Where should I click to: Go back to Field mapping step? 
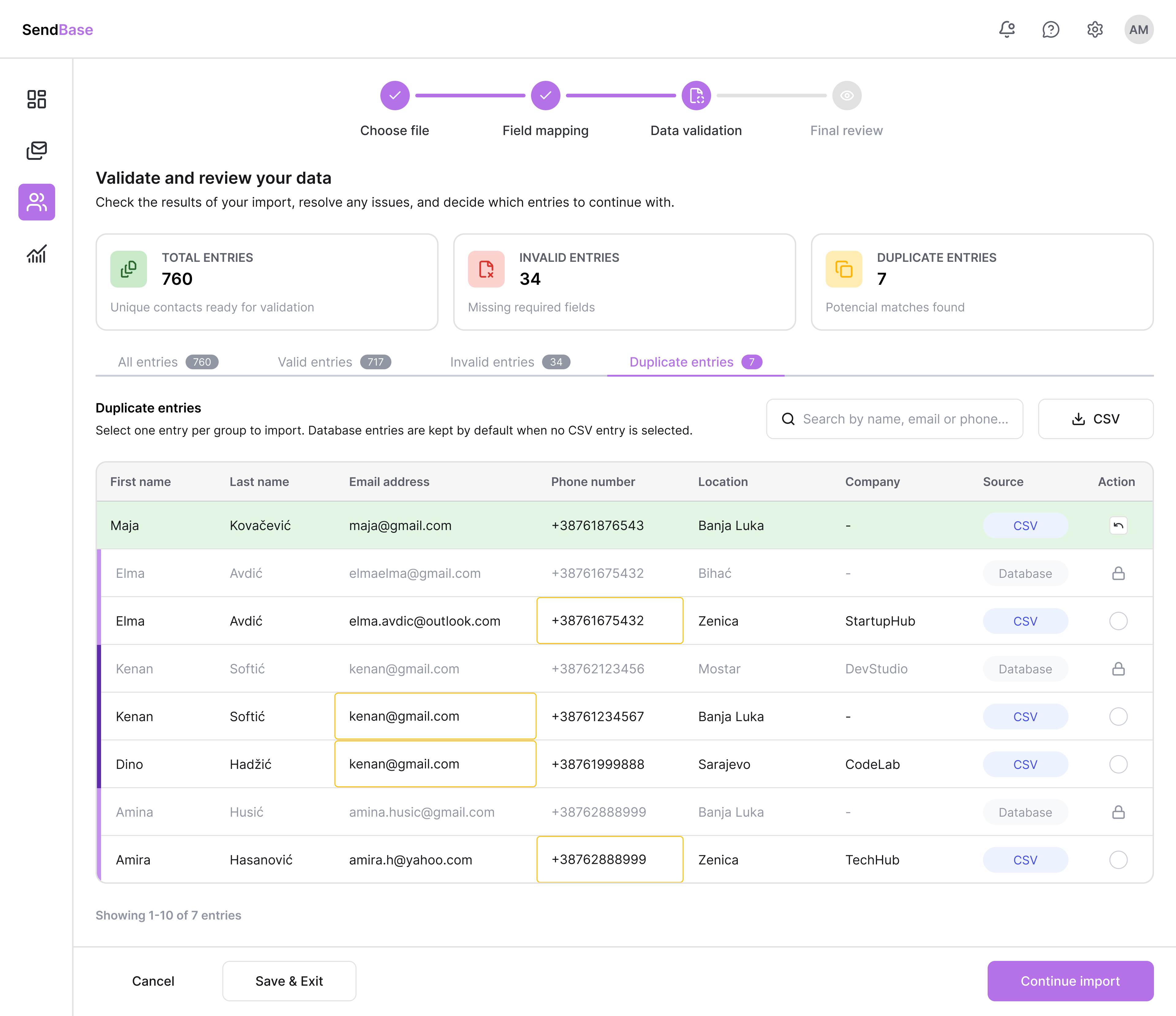[x=545, y=96]
